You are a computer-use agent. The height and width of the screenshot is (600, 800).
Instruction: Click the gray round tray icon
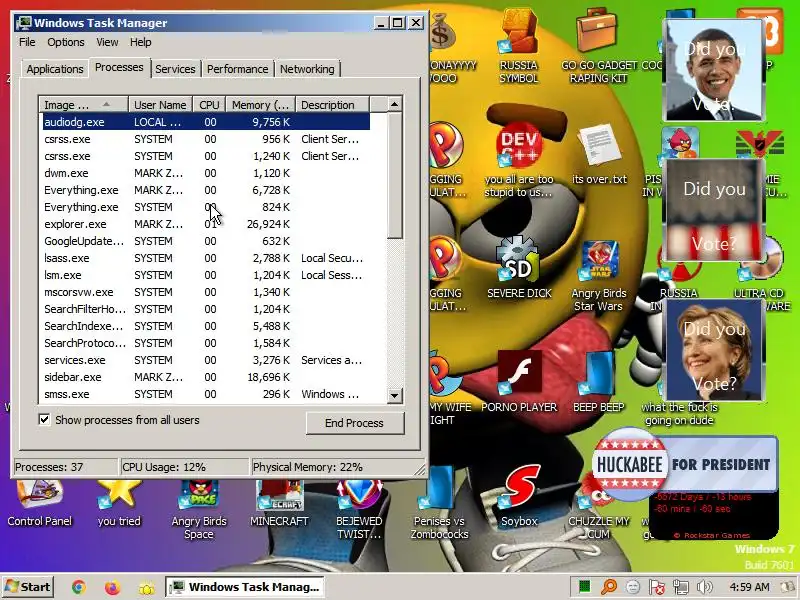633,587
